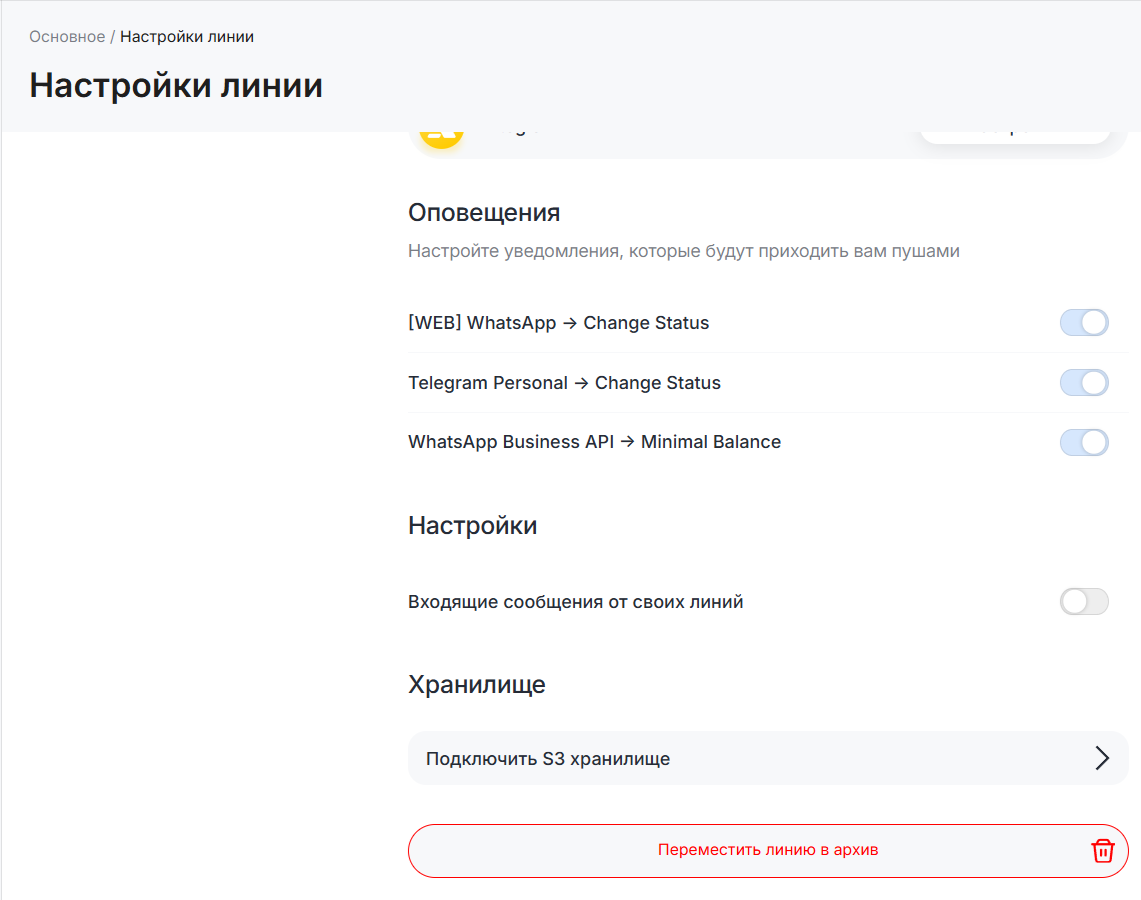1141x900 pixels.
Task: Go to Основное breadcrumb link
Action: click(66, 37)
